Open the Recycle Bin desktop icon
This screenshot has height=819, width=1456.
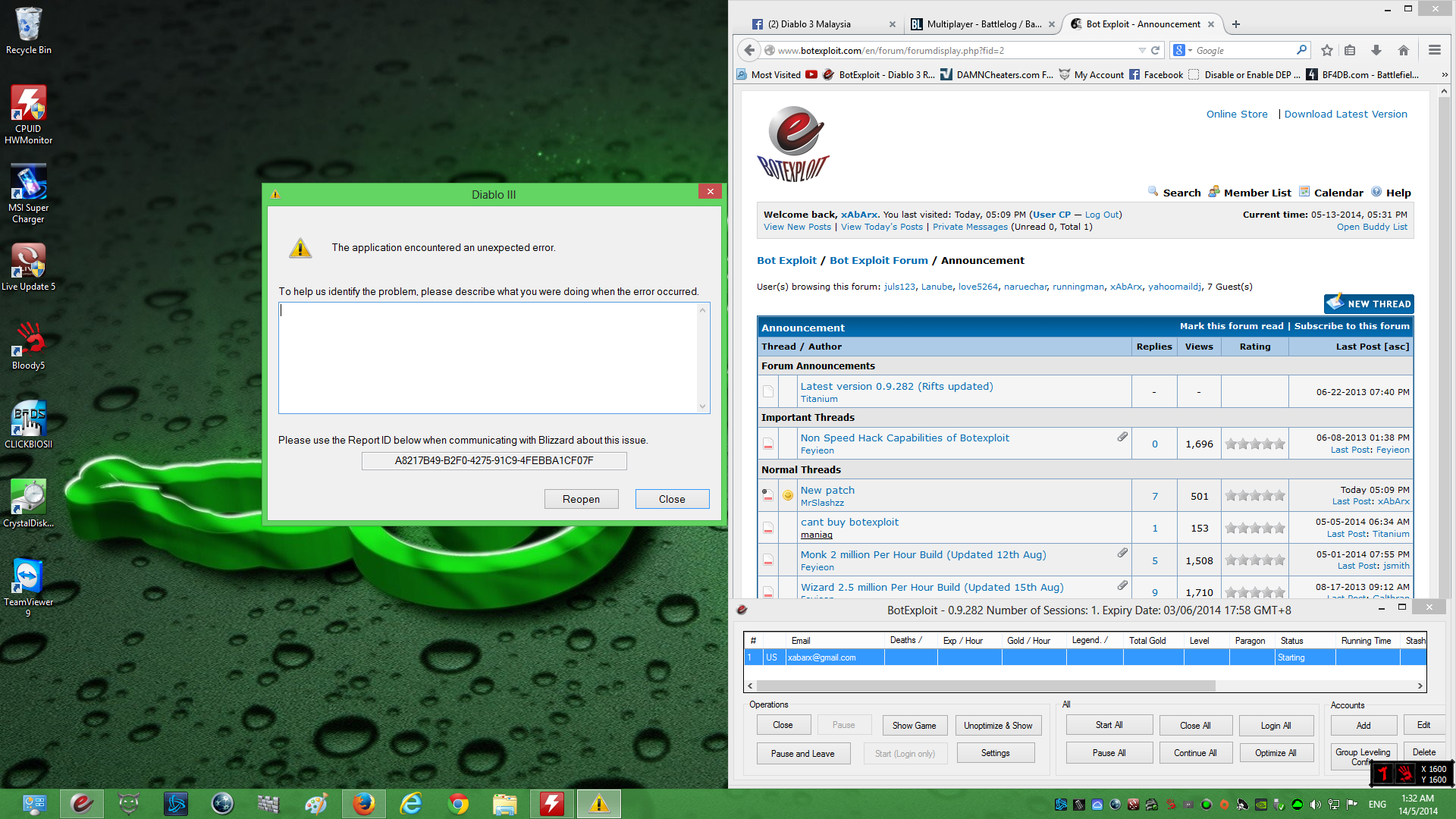[x=28, y=30]
